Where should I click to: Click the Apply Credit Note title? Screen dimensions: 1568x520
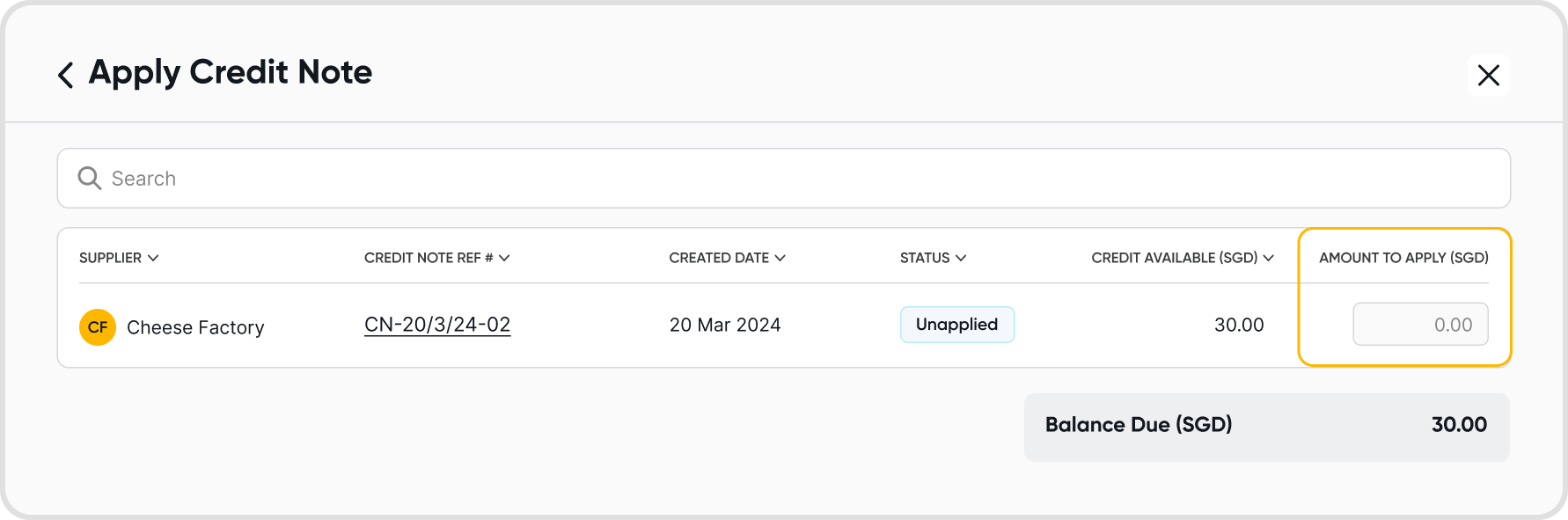231,72
